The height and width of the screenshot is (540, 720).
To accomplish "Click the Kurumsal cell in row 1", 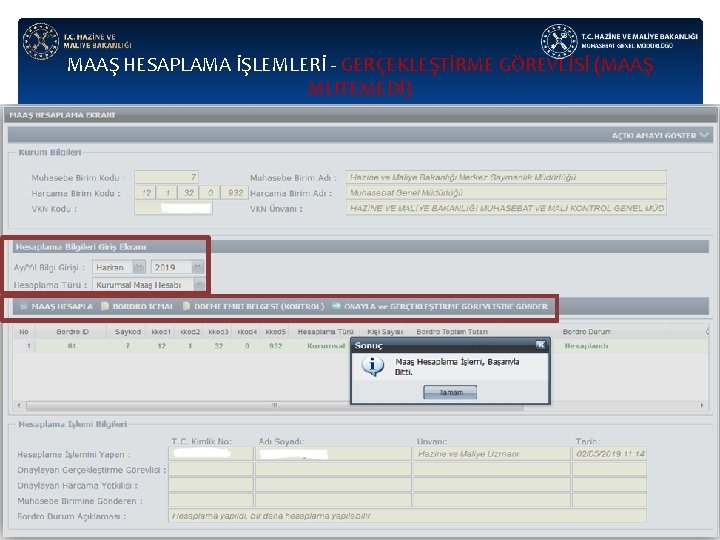I will click(326, 346).
